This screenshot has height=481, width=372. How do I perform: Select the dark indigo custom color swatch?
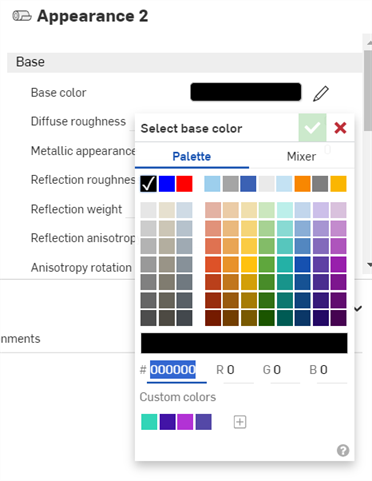coord(167,422)
